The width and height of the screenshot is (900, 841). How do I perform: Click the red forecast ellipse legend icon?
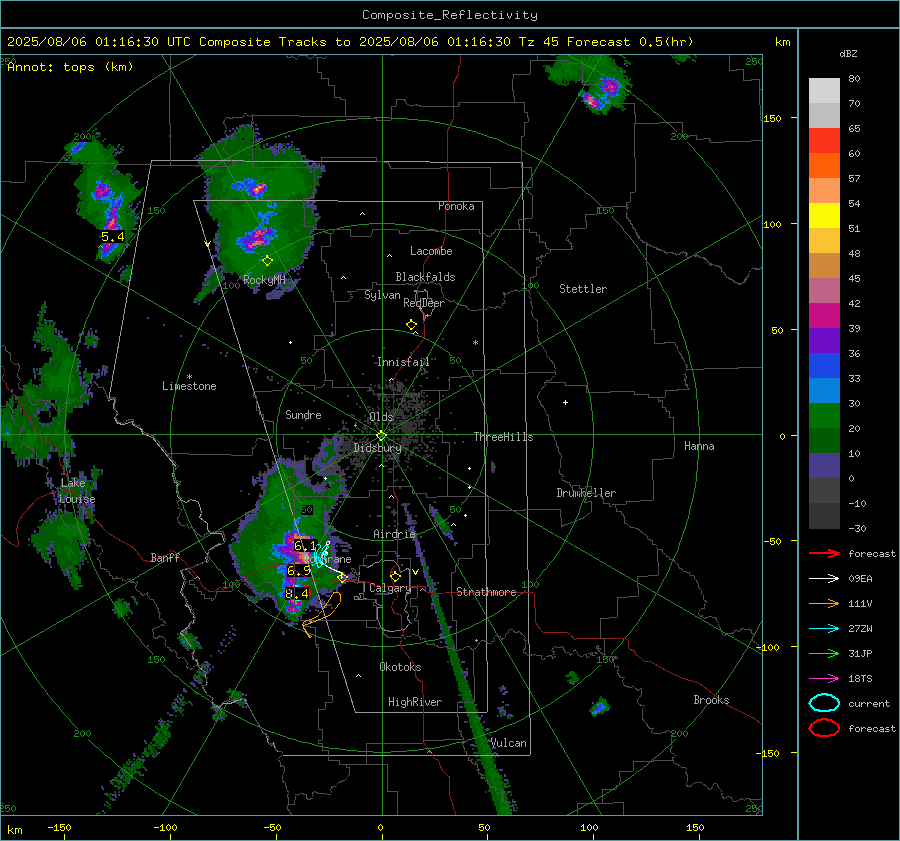pyautogui.click(x=824, y=728)
